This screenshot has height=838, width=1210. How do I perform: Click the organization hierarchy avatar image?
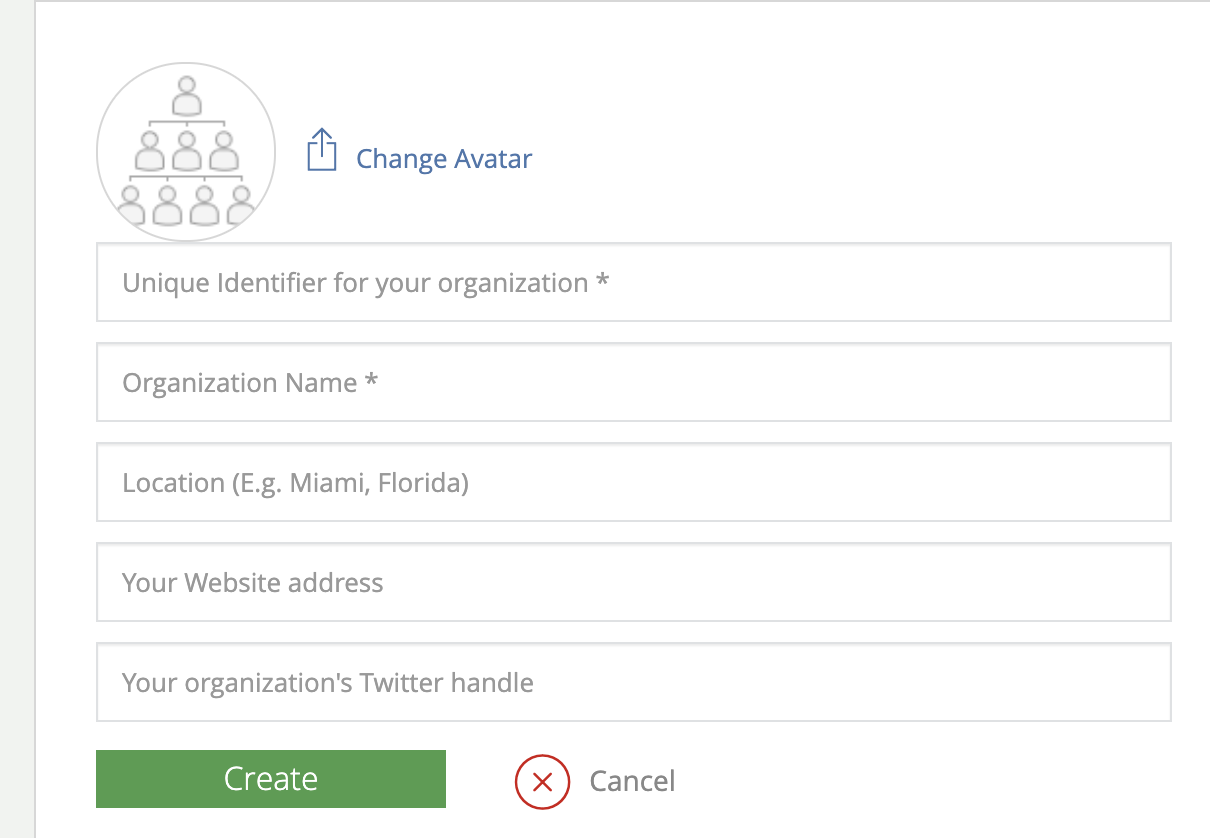pyautogui.click(x=186, y=152)
